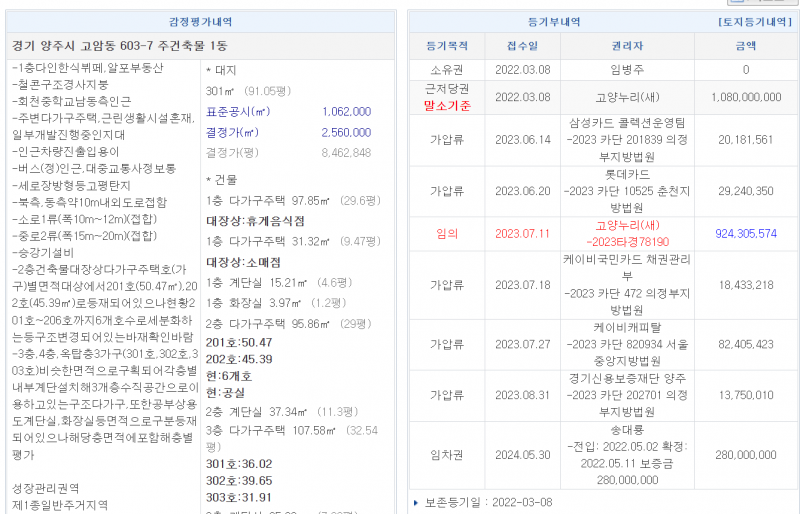Select the 임차권 송대룡 tenant entry

(x=627, y=453)
